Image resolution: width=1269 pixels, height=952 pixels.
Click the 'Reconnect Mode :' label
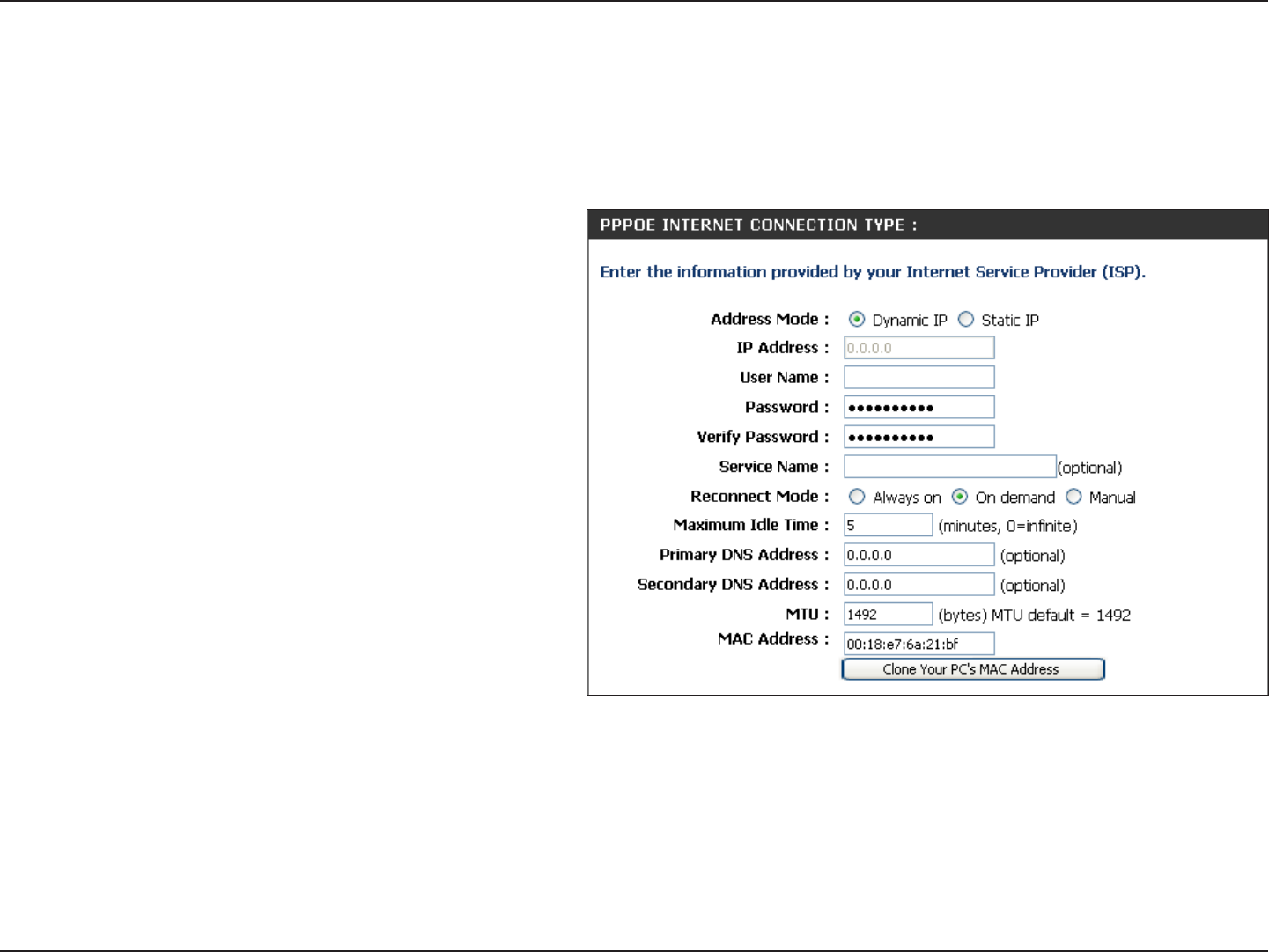[760, 497]
